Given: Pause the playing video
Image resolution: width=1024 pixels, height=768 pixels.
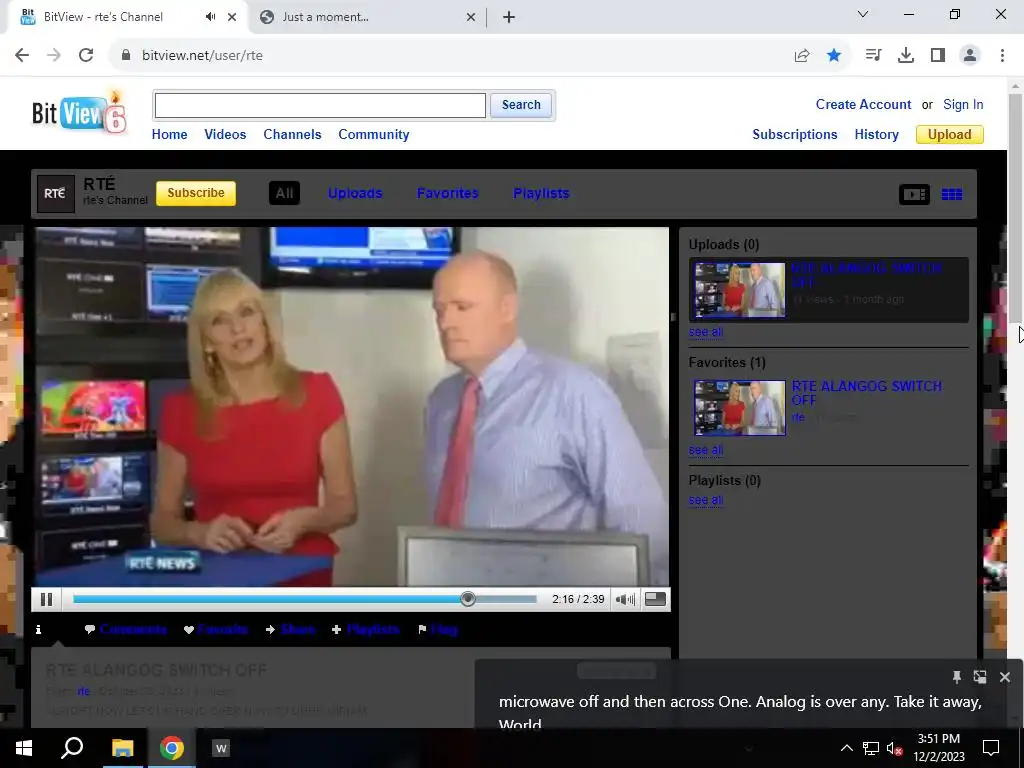Looking at the screenshot, I should 46,599.
